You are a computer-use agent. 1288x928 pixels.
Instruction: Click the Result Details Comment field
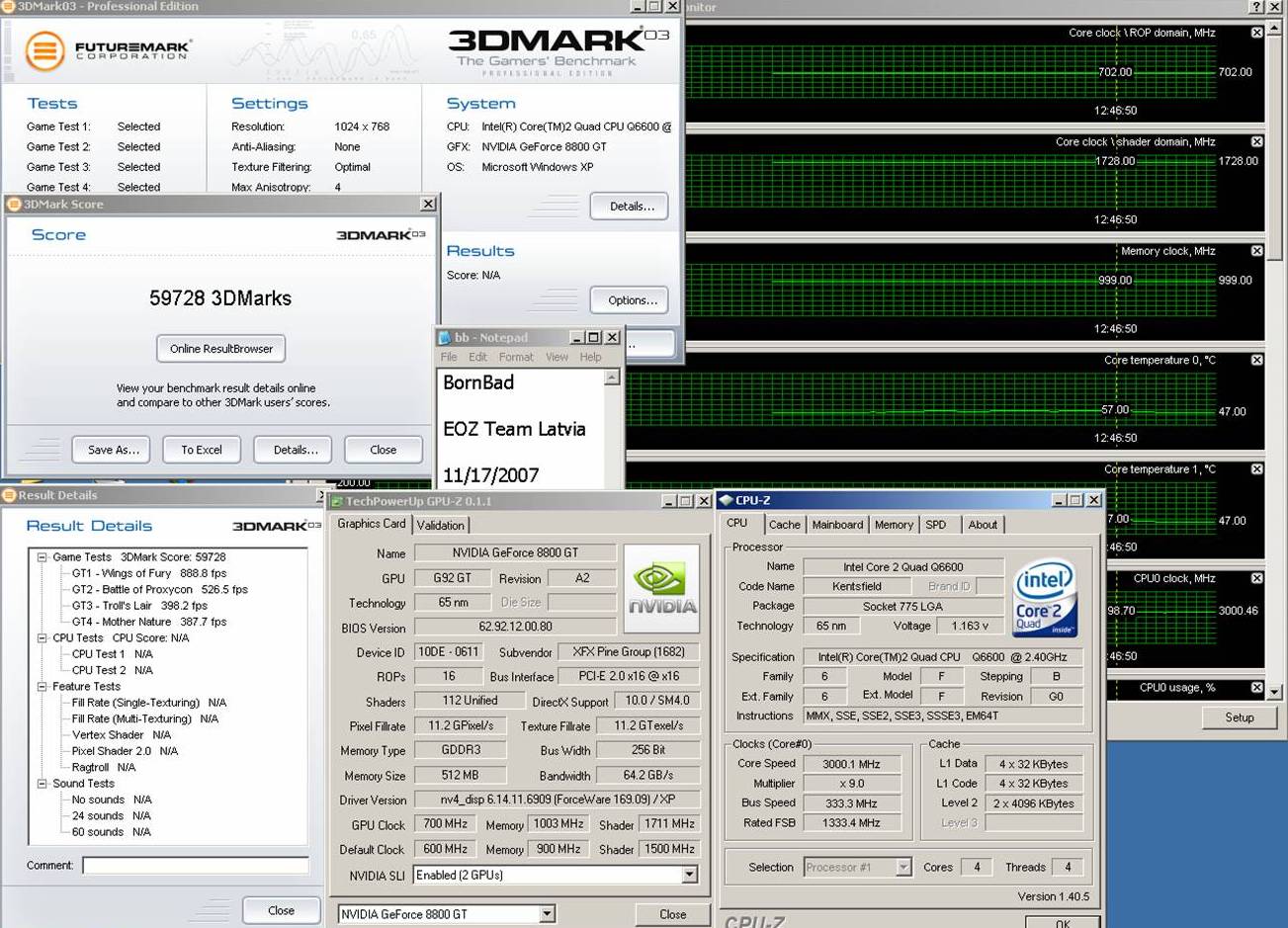196,866
